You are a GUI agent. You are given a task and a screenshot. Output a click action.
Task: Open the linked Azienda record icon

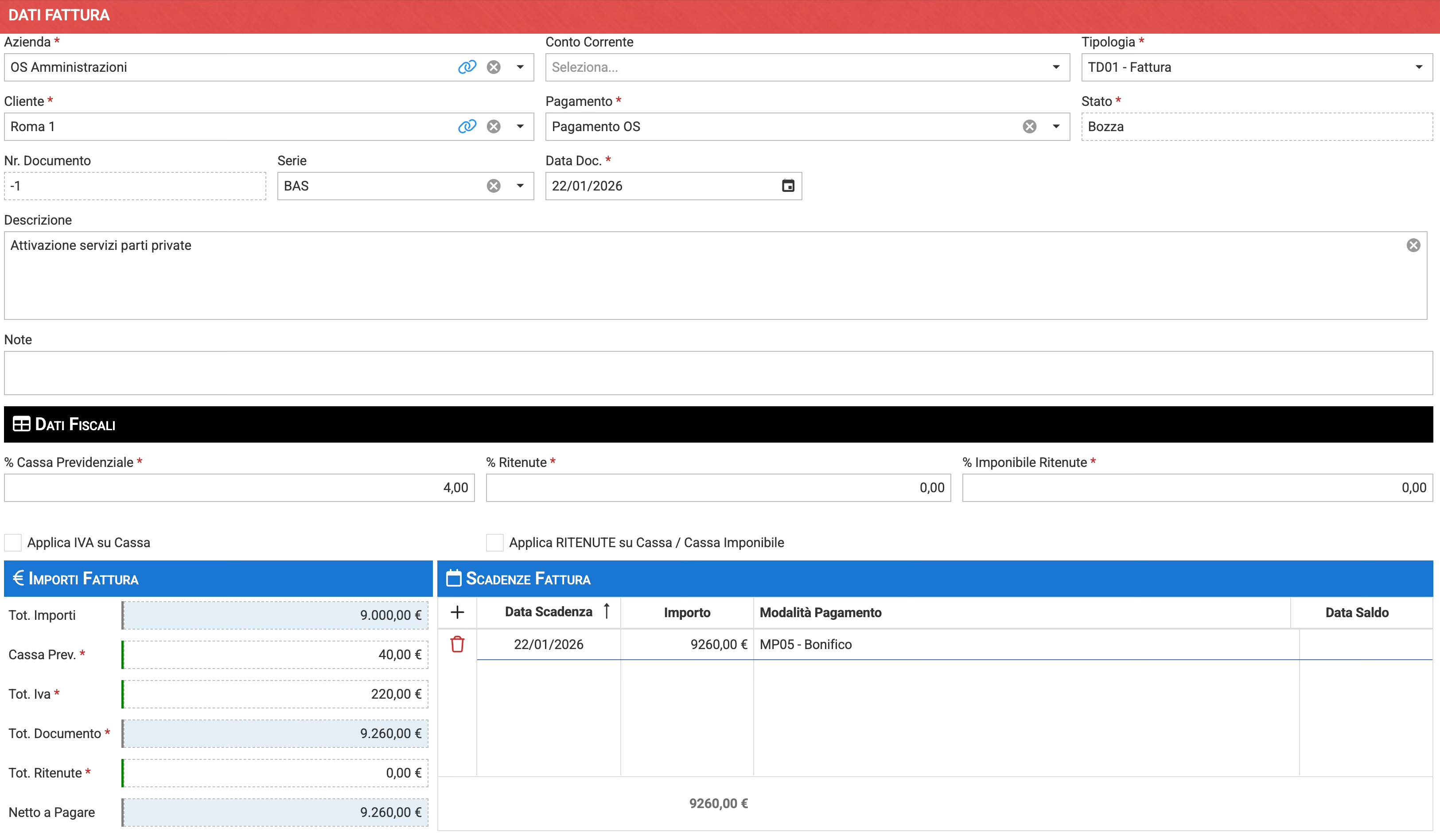pos(467,67)
